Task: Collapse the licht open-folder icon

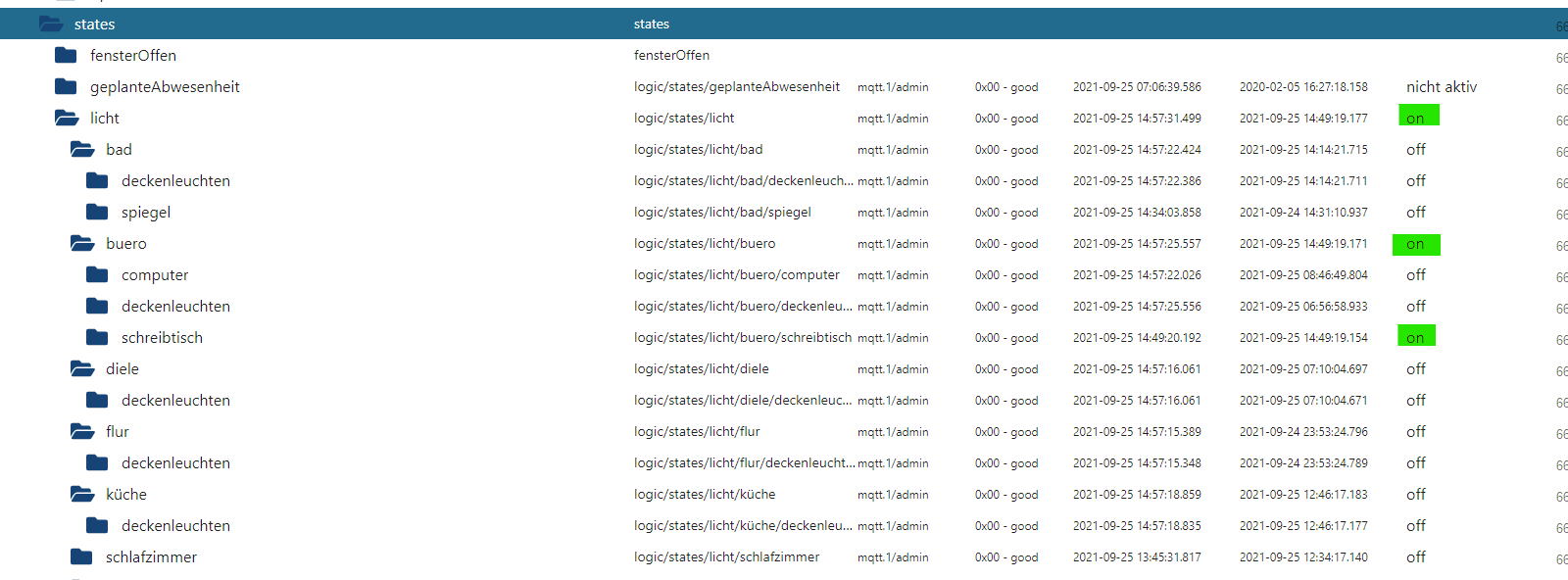Action: [x=67, y=118]
